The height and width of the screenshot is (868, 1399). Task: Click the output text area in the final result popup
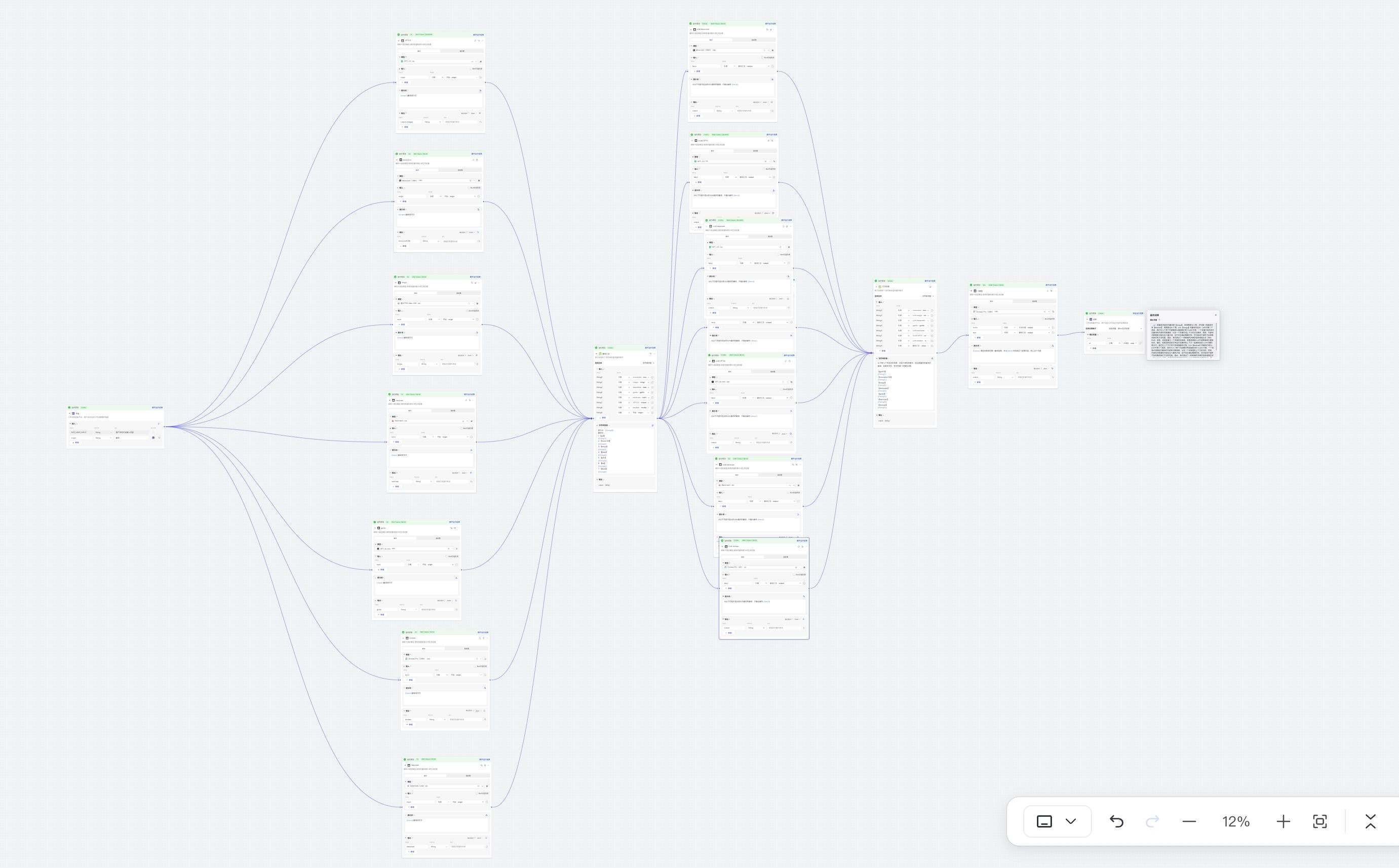tap(1183, 340)
